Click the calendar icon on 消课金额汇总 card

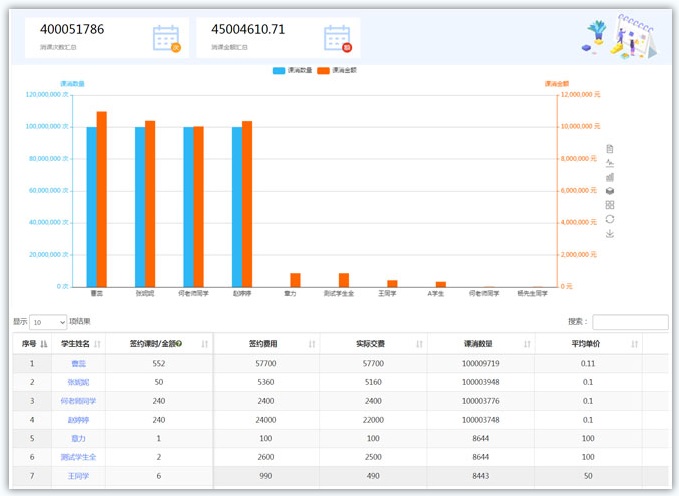tap(338, 38)
